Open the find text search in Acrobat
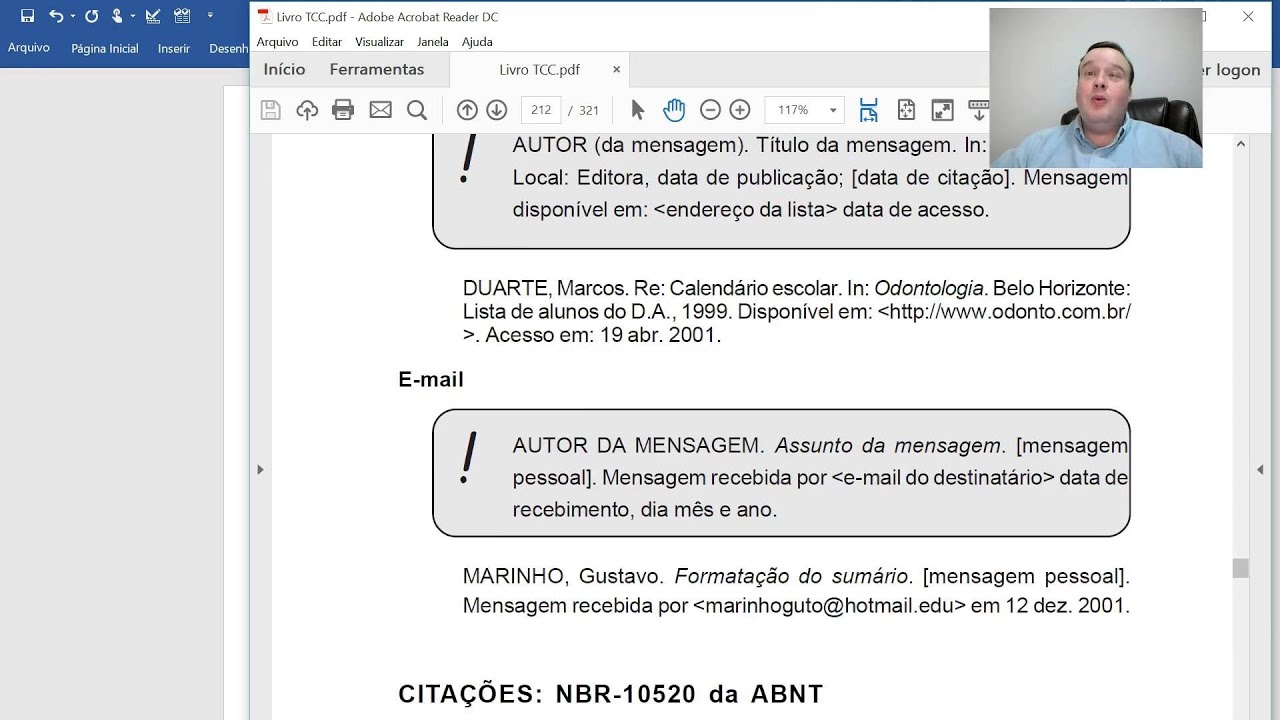The height and width of the screenshot is (720, 1280). click(x=417, y=110)
